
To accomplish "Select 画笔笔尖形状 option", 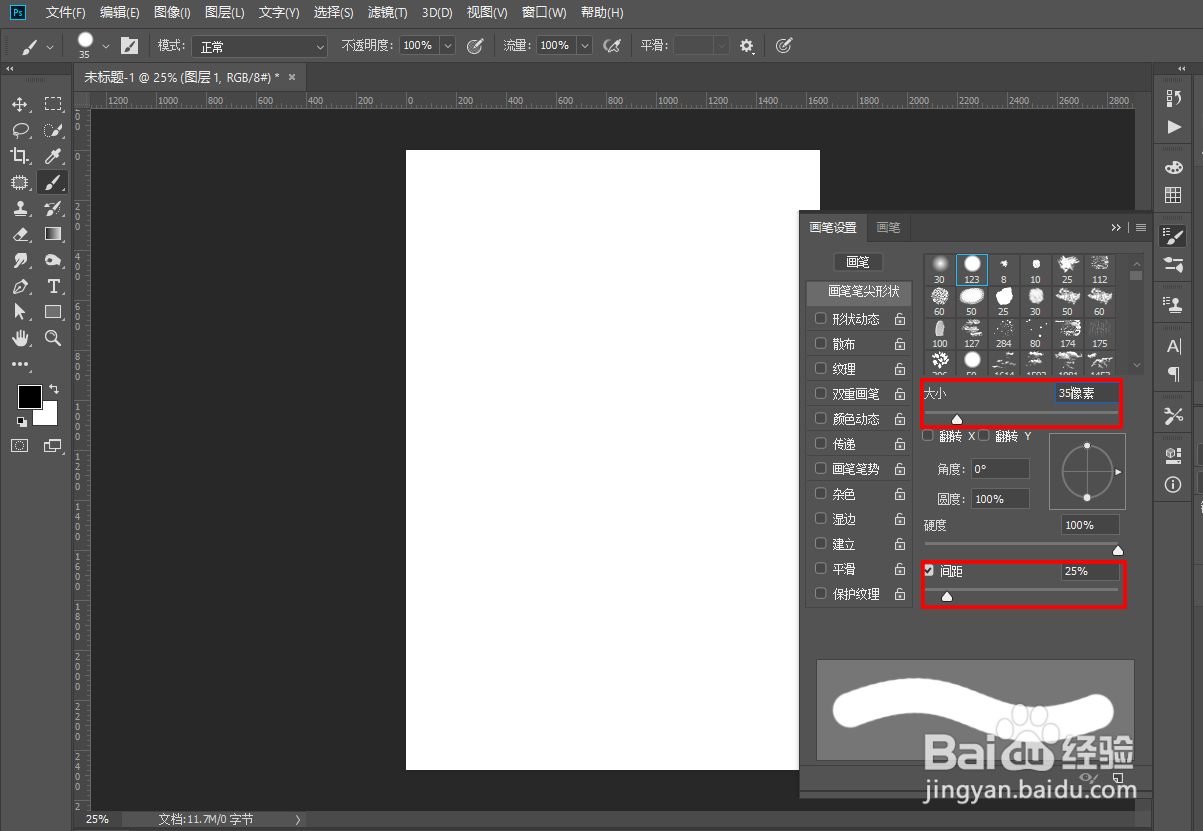I will (860, 292).
